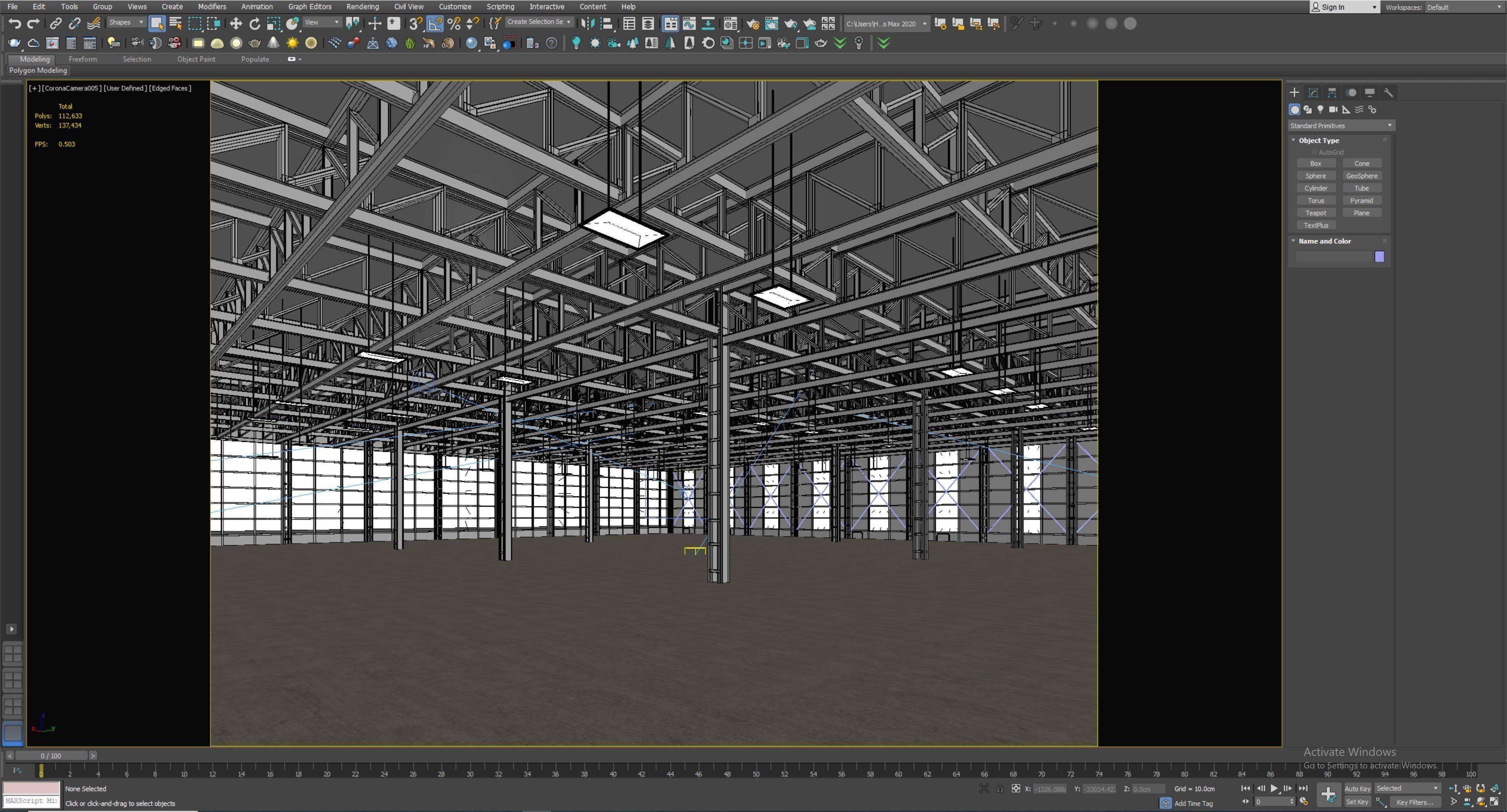The image size is (1507, 812).
Task: Open the Shapes selection filter dropdown
Action: tap(126, 22)
